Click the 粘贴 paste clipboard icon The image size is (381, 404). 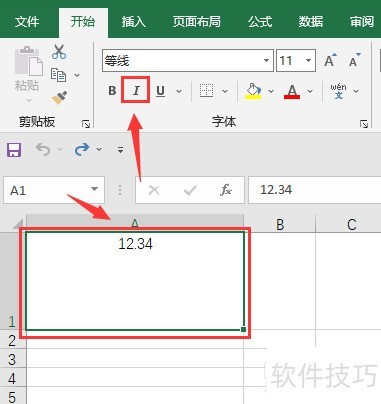pos(29,61)
